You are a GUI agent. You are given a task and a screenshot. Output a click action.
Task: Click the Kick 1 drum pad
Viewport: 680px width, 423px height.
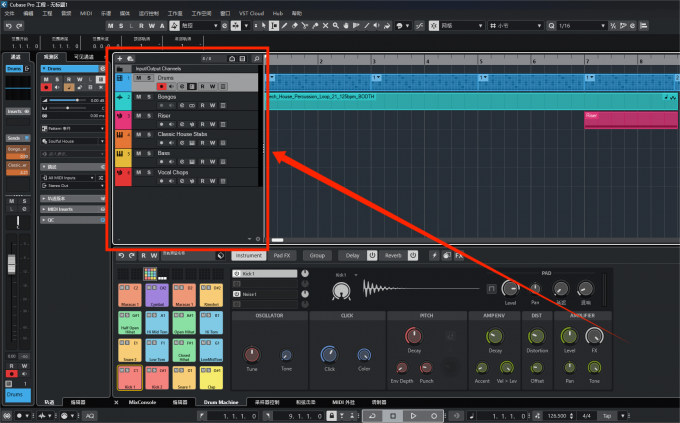point(130,377)
